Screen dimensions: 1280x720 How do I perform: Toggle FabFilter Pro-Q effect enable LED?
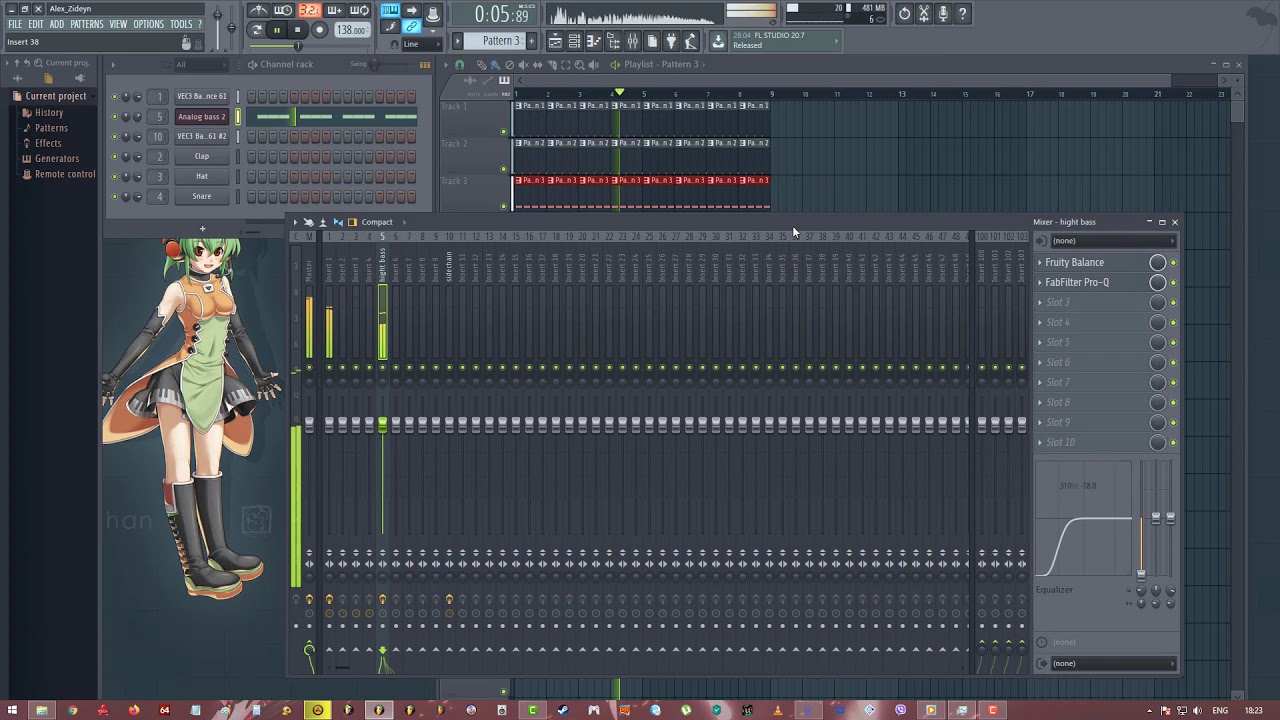[1173, 283]
